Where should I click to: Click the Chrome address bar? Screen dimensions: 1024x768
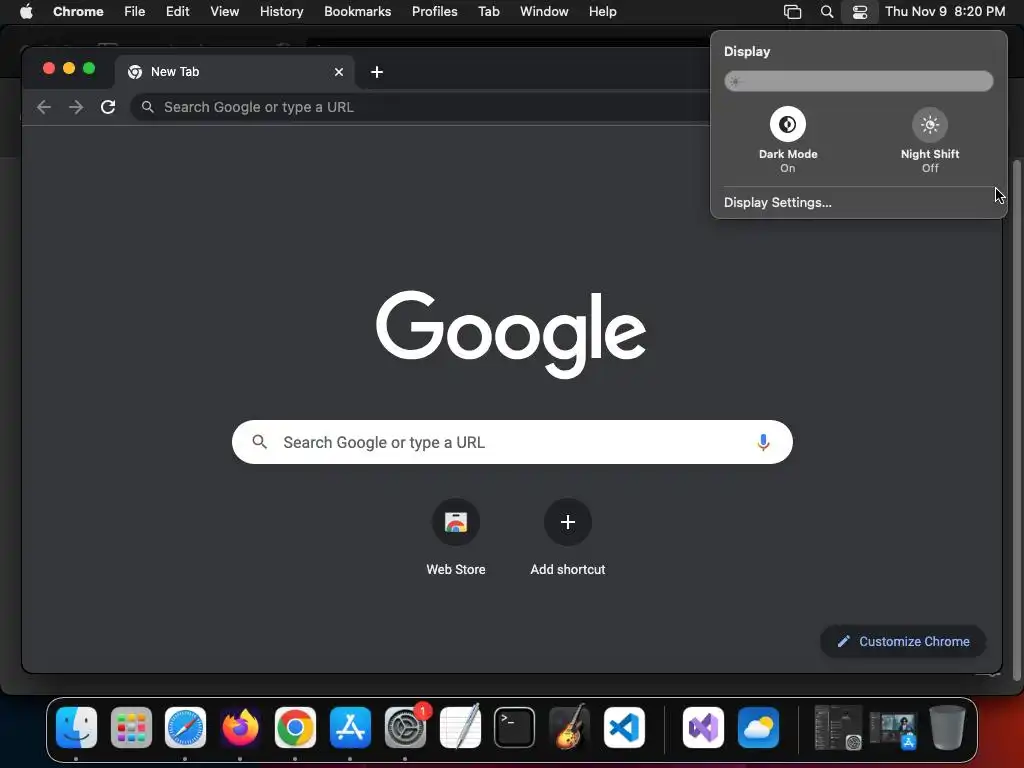coord(418,107)
